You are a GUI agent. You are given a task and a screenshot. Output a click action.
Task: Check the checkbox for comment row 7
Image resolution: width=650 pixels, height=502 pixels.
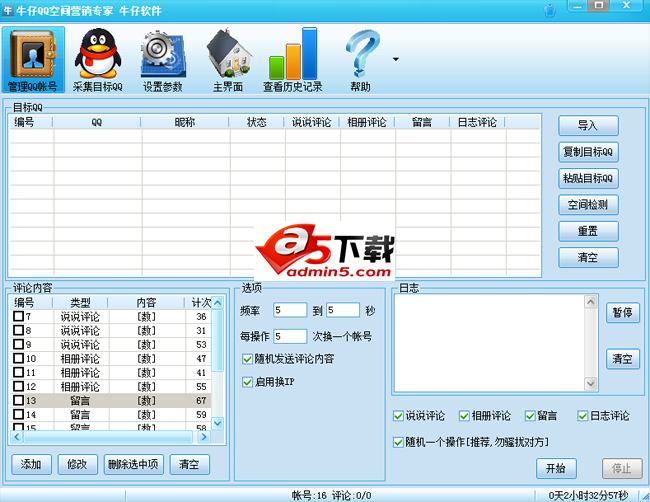[x=18, y=316]
